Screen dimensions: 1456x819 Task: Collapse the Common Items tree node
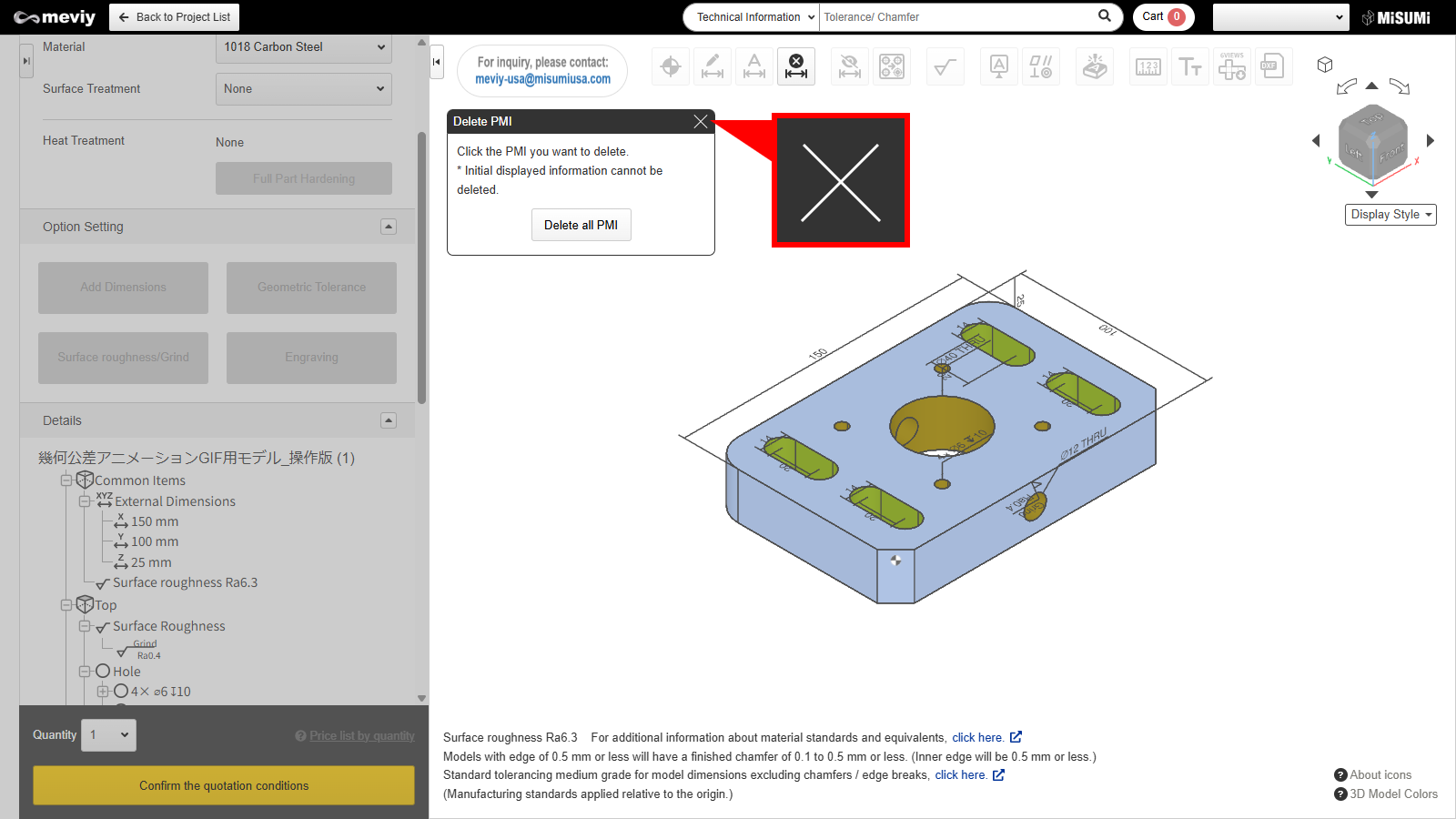tap(66, 480)
